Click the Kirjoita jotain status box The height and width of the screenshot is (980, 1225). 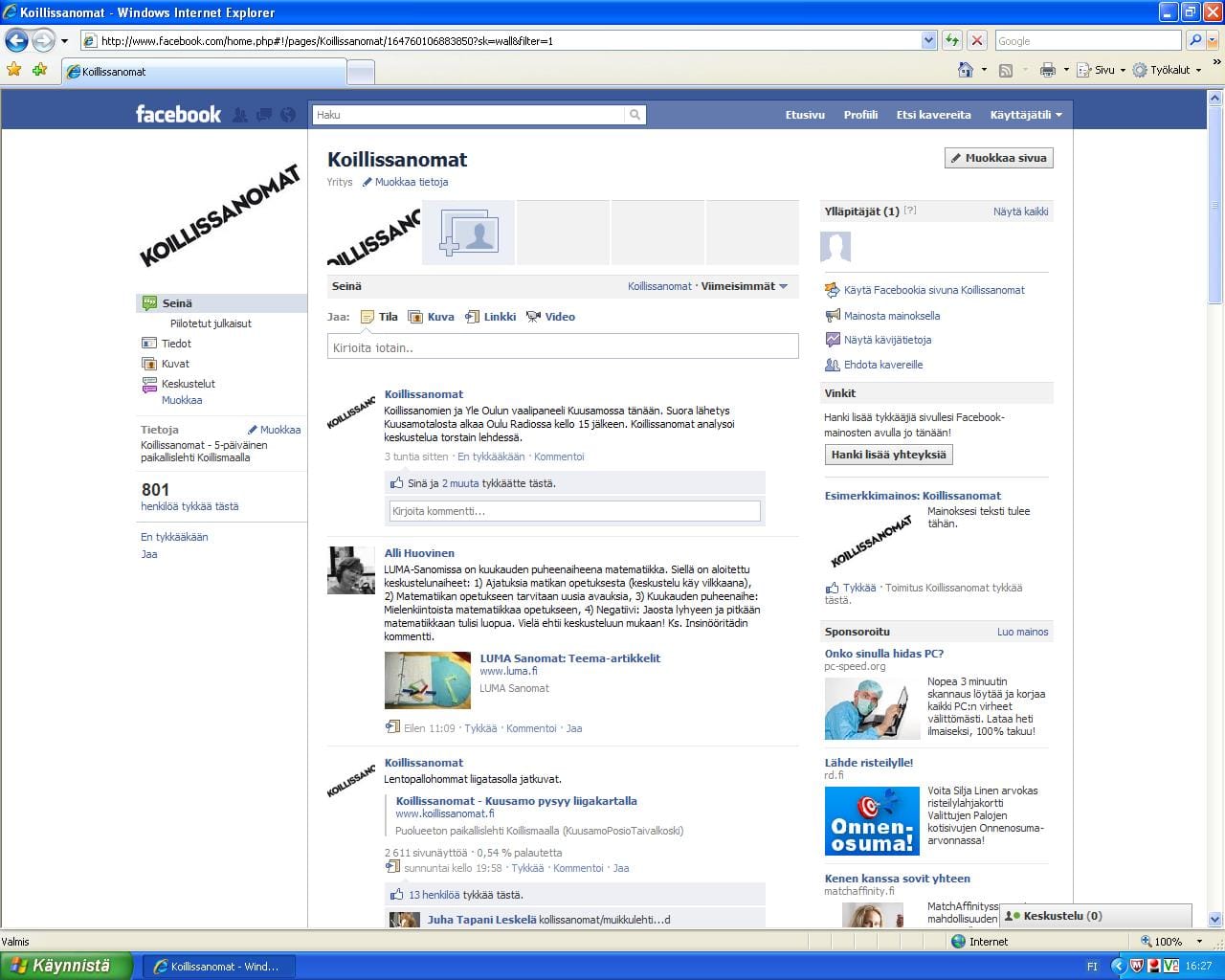pyautogui.click(x=563, y=347)
